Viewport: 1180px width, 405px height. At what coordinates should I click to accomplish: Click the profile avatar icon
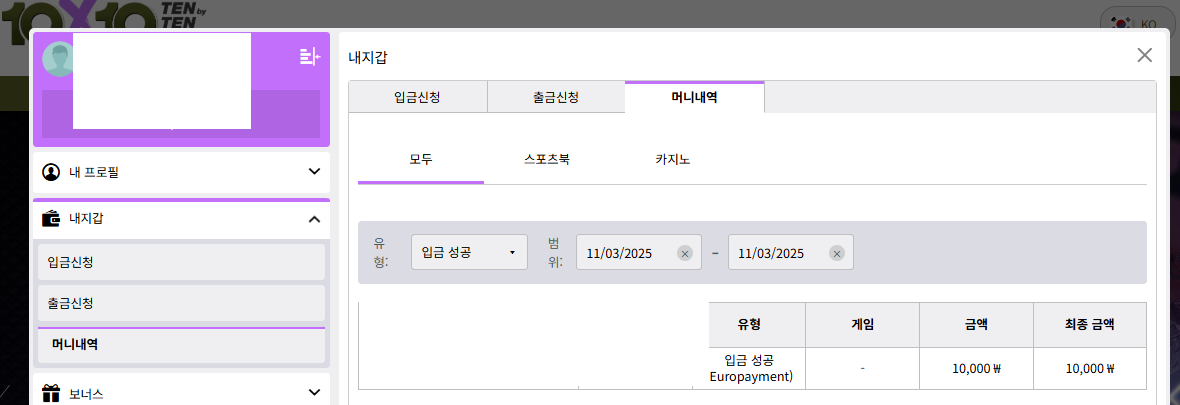58,59
